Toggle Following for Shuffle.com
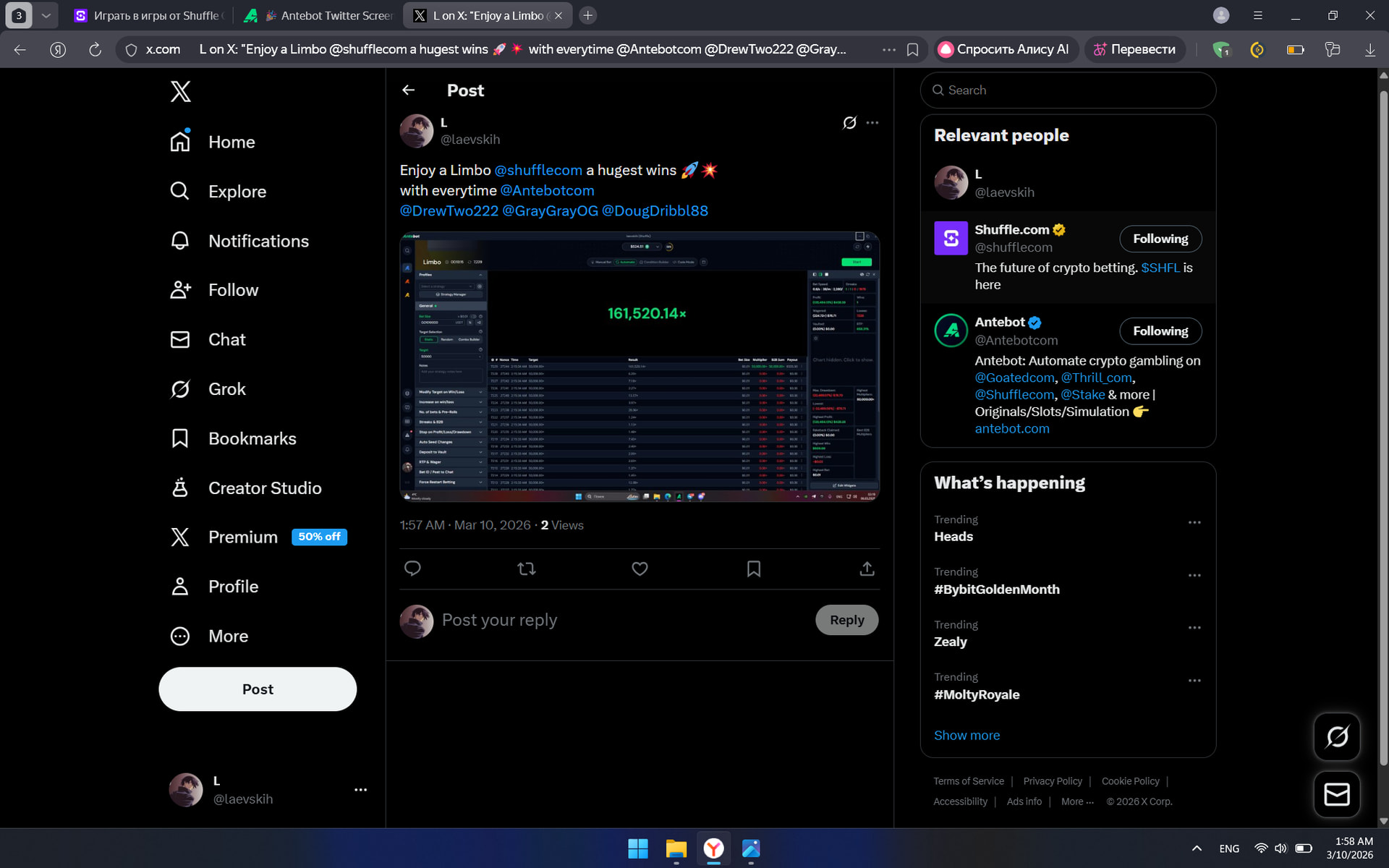The height and width of the screenshot is (868, 1389). (1160, 239)
